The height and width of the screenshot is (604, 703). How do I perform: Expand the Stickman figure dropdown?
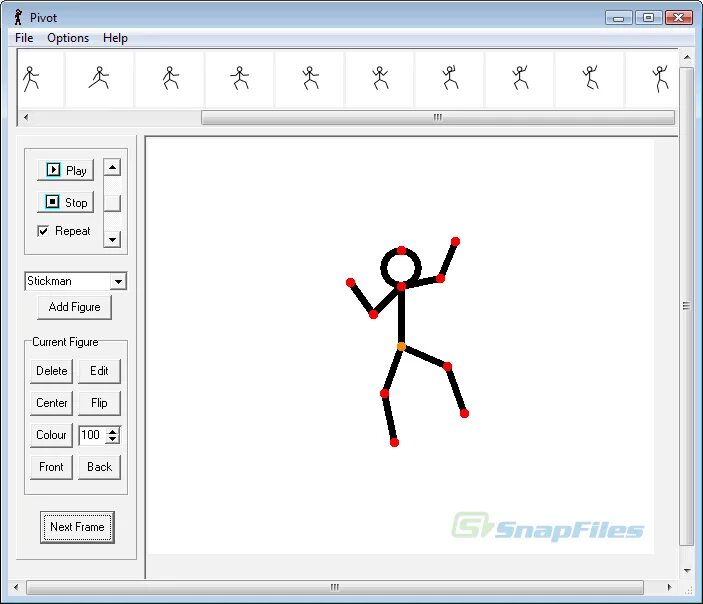[x=118, y=282]
